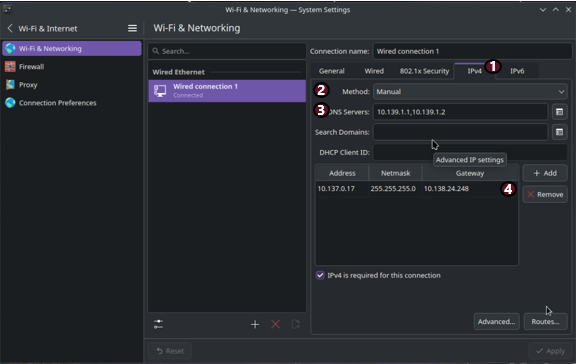Click Add to add an IP address
Image resolution: width=576 pixels, height=364 pixels.
tap(545, 173)
